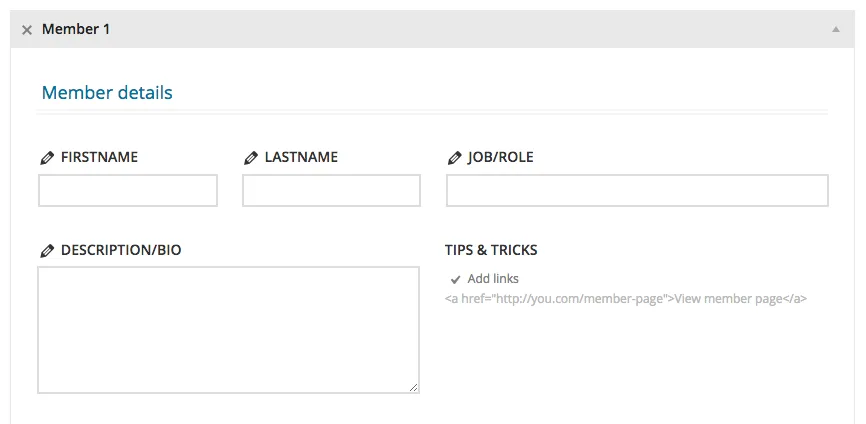Click the TIPS & TRICKS heading

[x=491, y=250]
